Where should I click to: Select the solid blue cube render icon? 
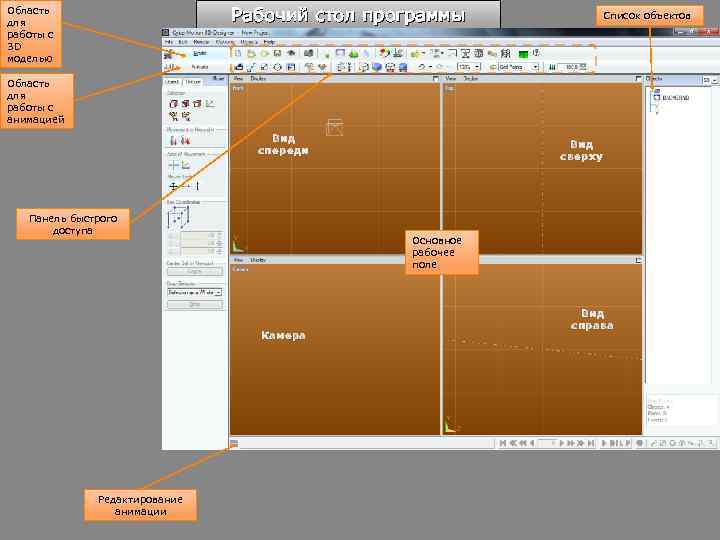(377, 68)
